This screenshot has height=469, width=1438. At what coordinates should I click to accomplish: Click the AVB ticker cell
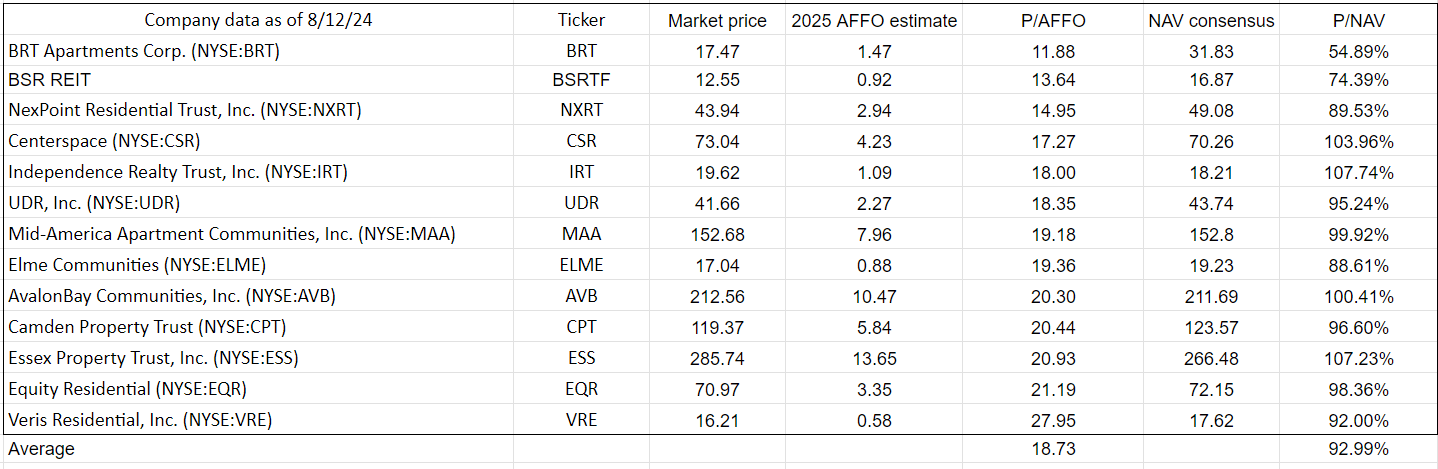[581, 296]
